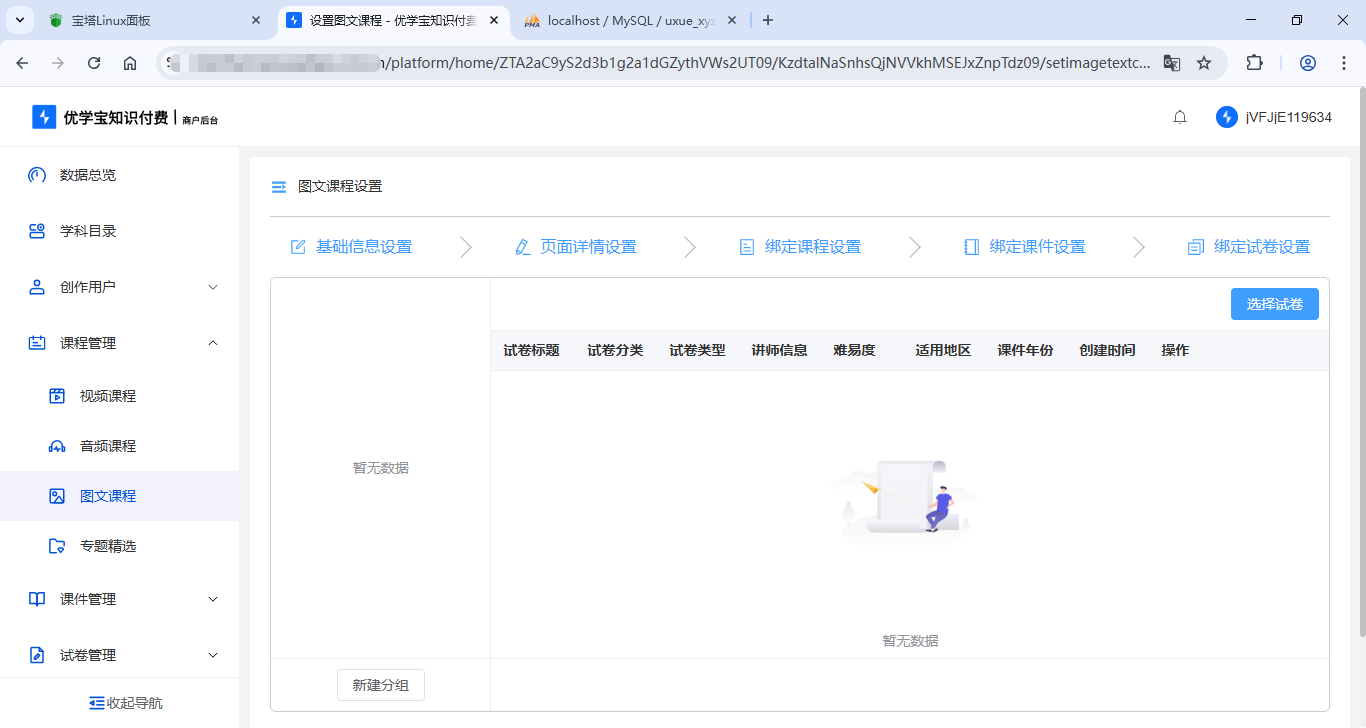Click the blue lightning avatar icon

[1227, 116]
